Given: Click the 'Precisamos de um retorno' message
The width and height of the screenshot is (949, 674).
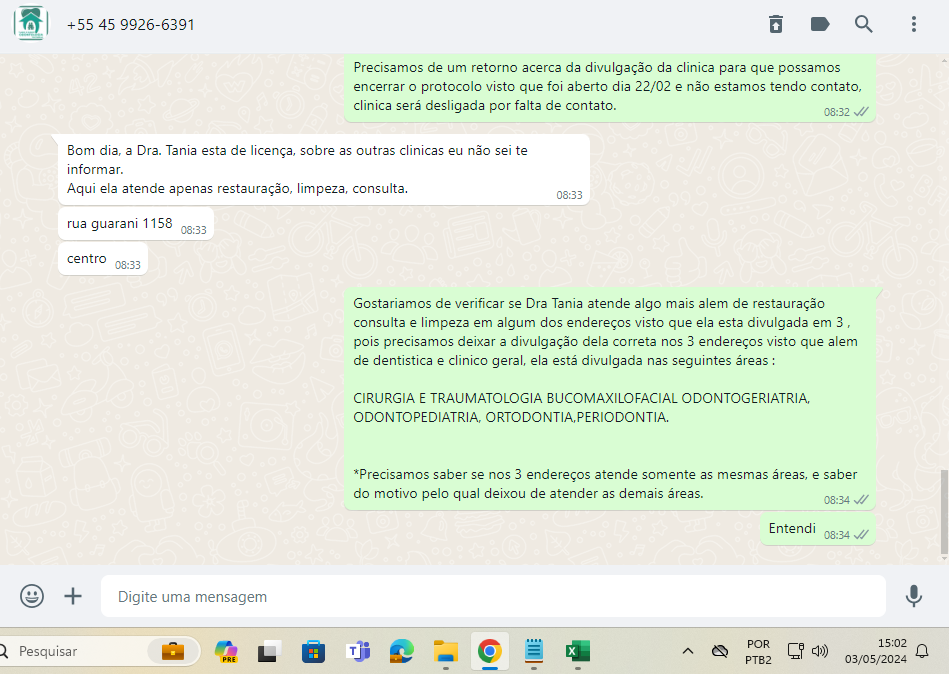Looking at the screenshot, I should pyautogui.click(x=610, y=87).
